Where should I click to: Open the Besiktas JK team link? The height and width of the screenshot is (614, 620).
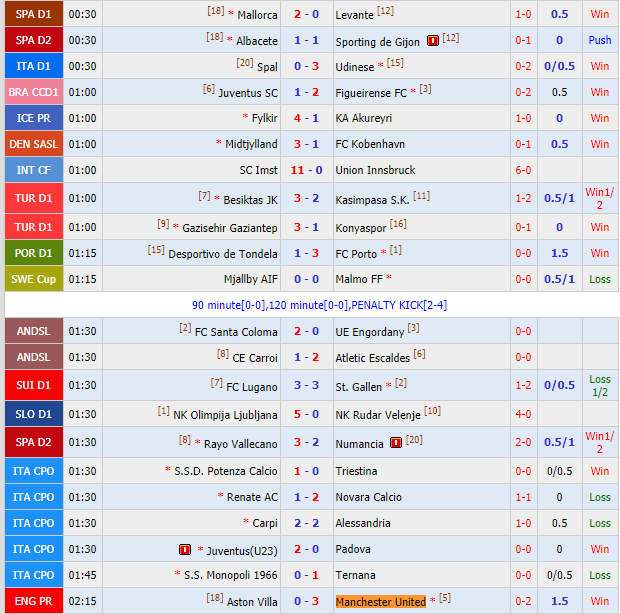(x=250, y=200)
